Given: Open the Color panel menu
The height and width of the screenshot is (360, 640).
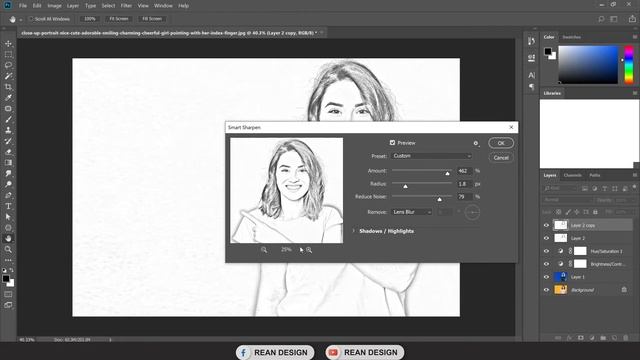Looking at the screenshot, I should pyautogui.click(x=635, y=37).
